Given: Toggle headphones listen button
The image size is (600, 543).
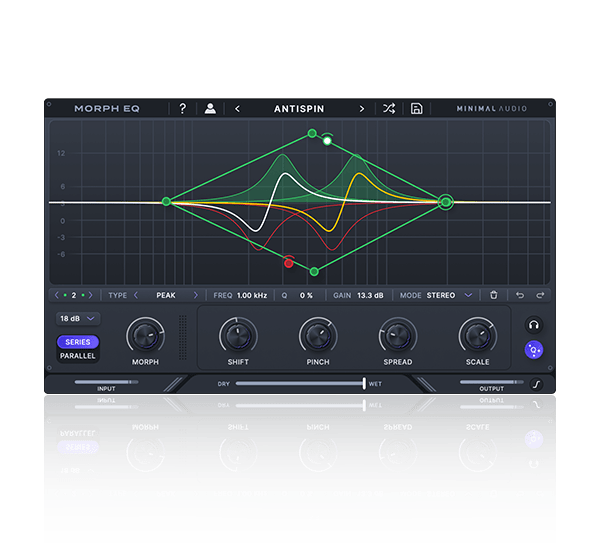Looking at the screenshot, I should pyautogui.click(x=534, y=325).
